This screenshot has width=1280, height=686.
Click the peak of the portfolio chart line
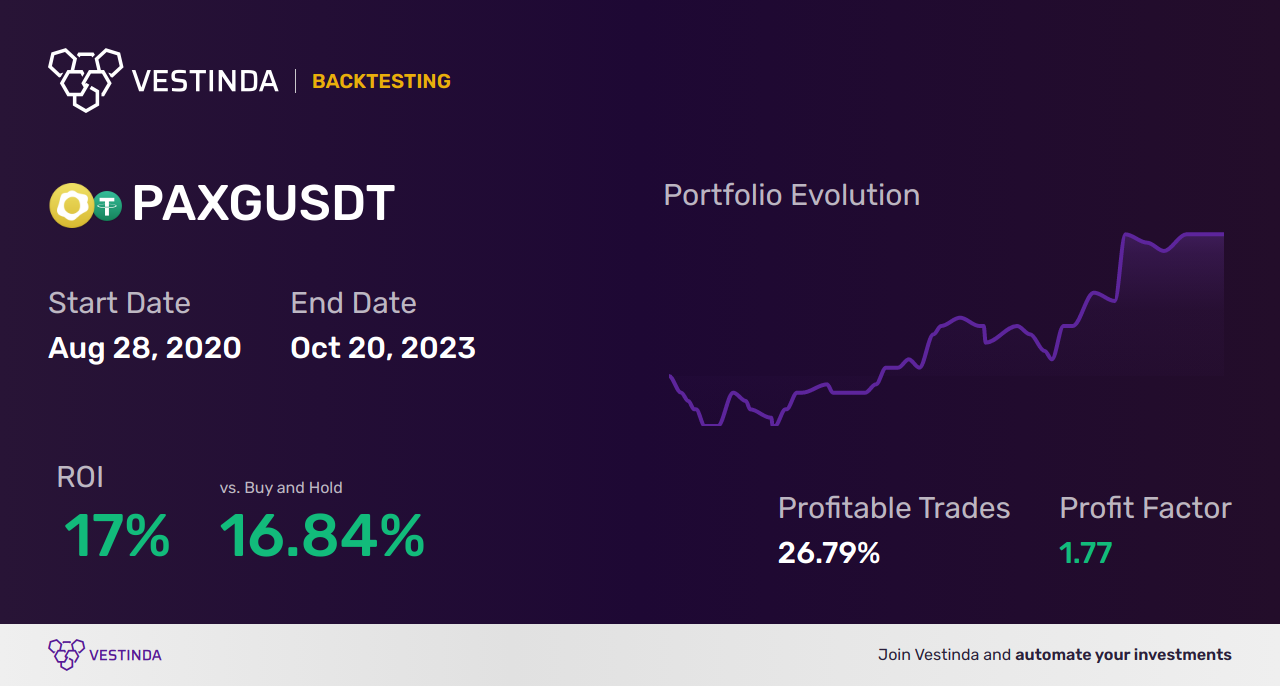1128,235
